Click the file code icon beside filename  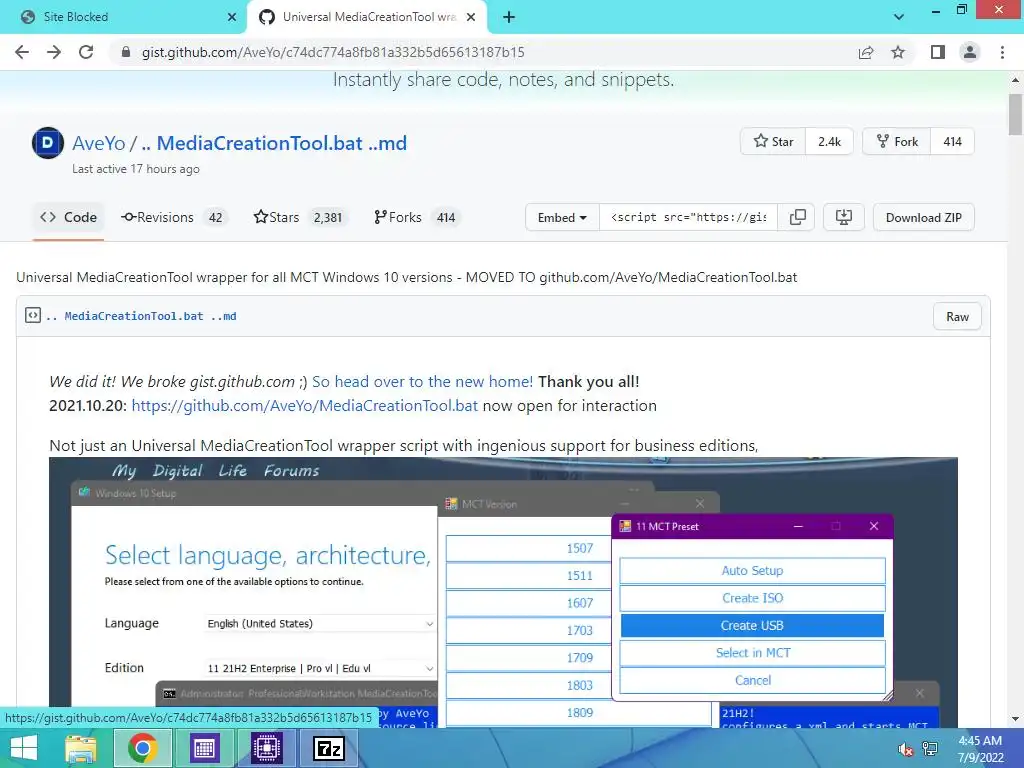coord(33,315)
